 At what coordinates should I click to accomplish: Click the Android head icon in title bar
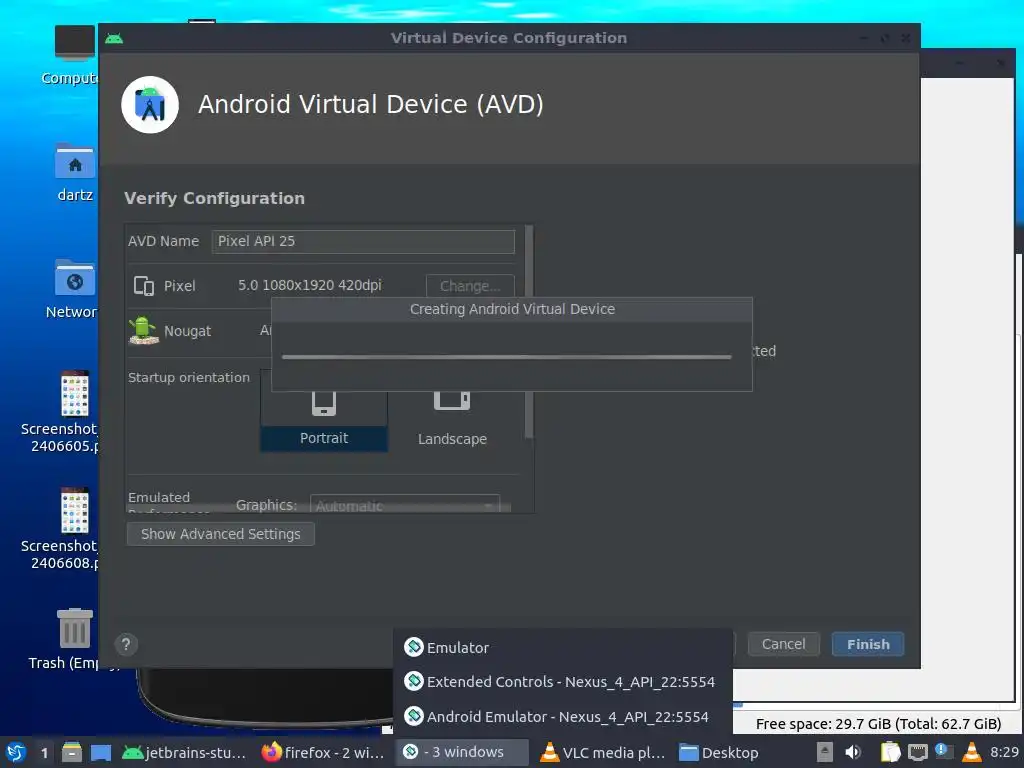(114, 39)
